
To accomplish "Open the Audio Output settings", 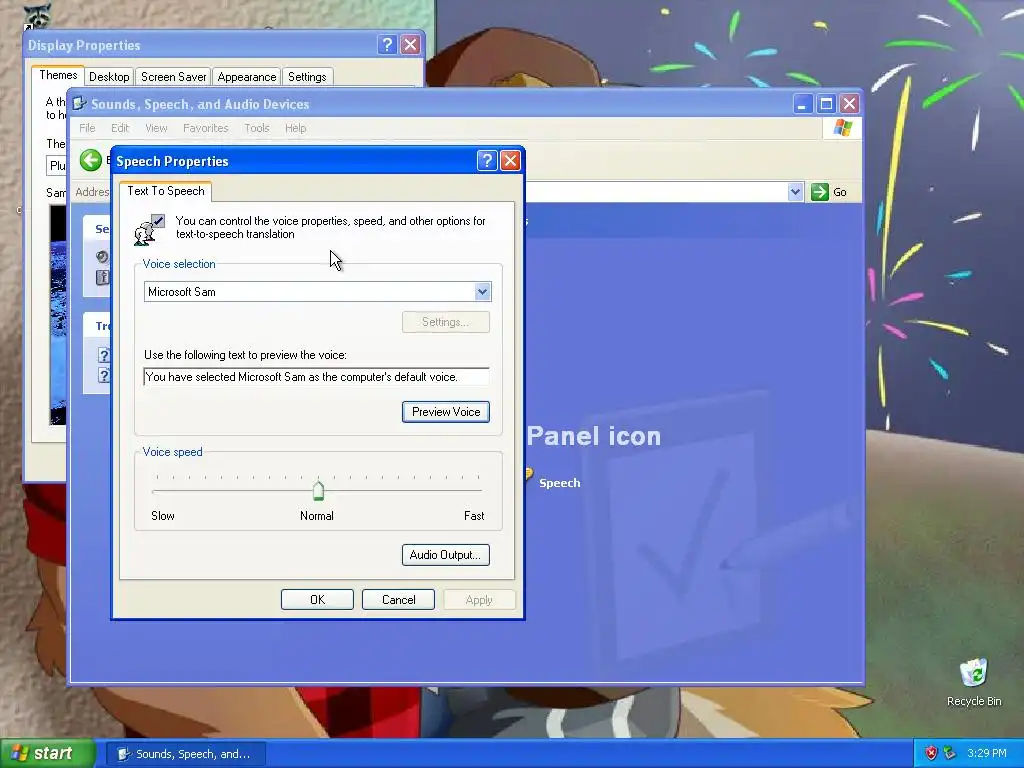I will point(445,555).
